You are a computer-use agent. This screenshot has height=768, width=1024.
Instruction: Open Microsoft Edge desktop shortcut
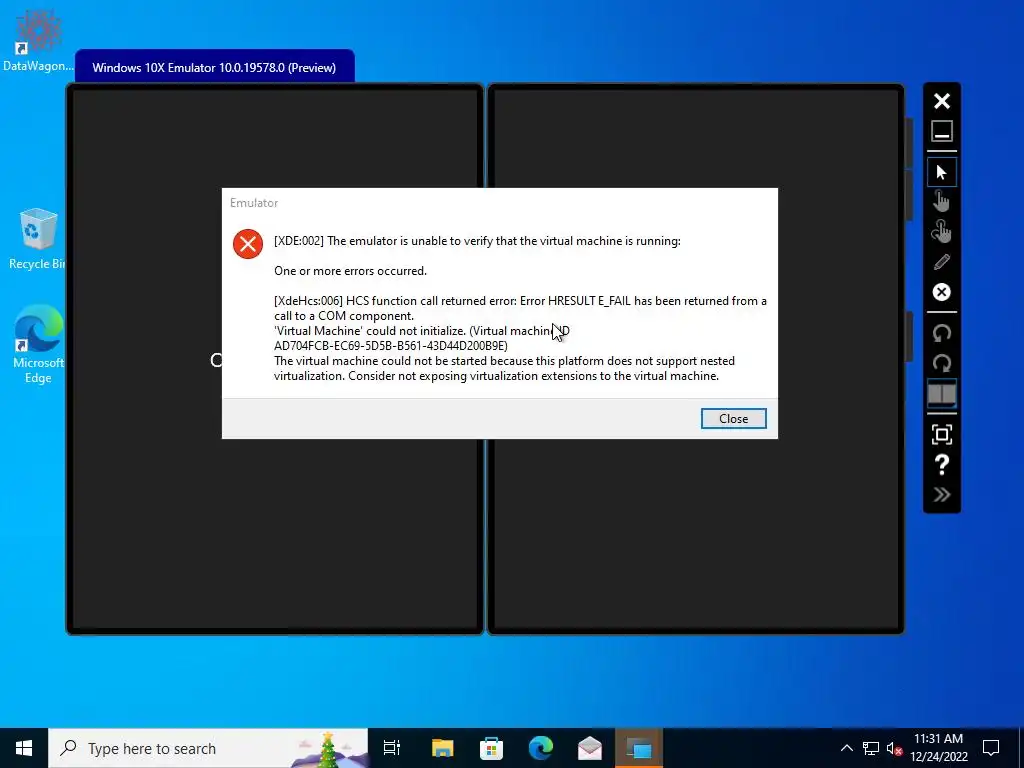38,345
